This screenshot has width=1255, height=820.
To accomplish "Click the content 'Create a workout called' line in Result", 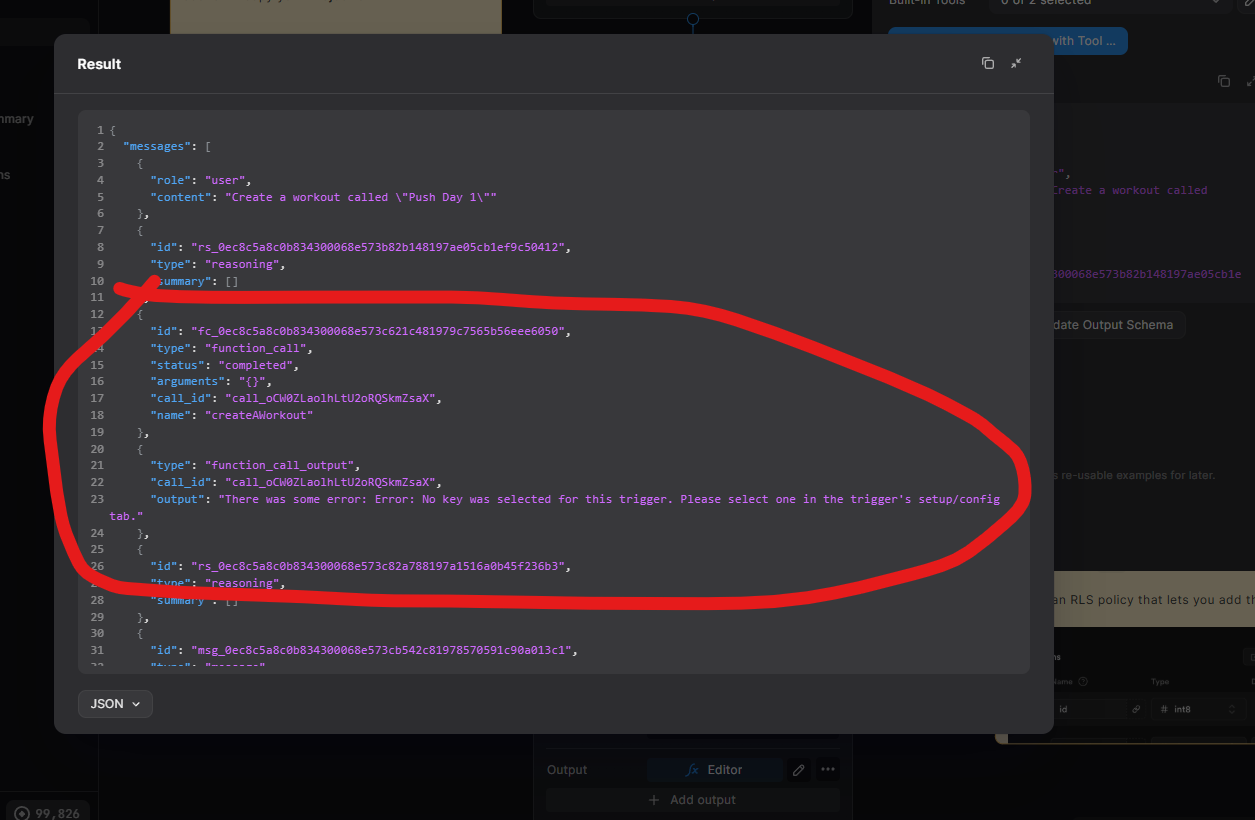I will coord(323,197).
